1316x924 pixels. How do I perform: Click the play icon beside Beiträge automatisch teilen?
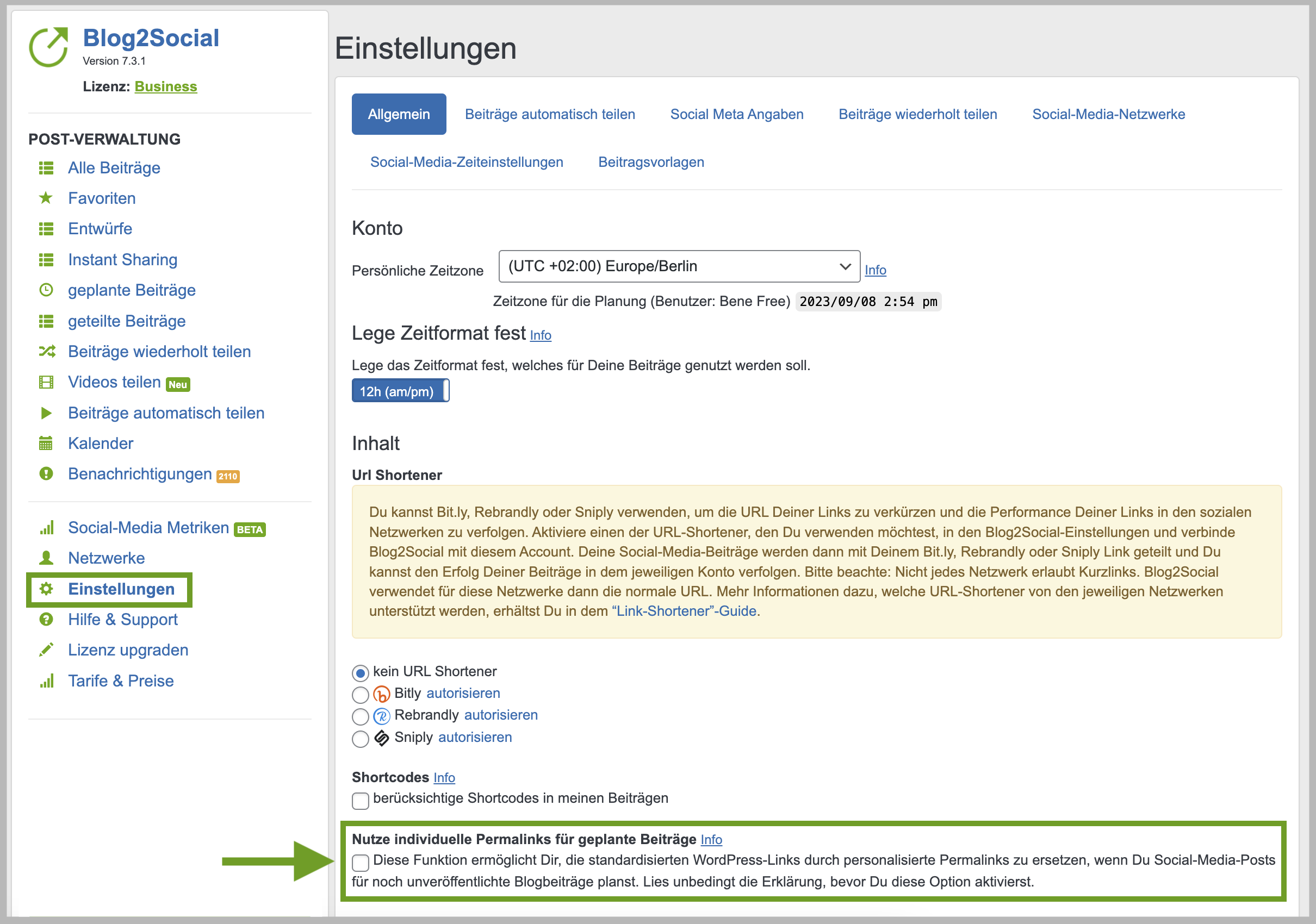click(x=46, y=413)
